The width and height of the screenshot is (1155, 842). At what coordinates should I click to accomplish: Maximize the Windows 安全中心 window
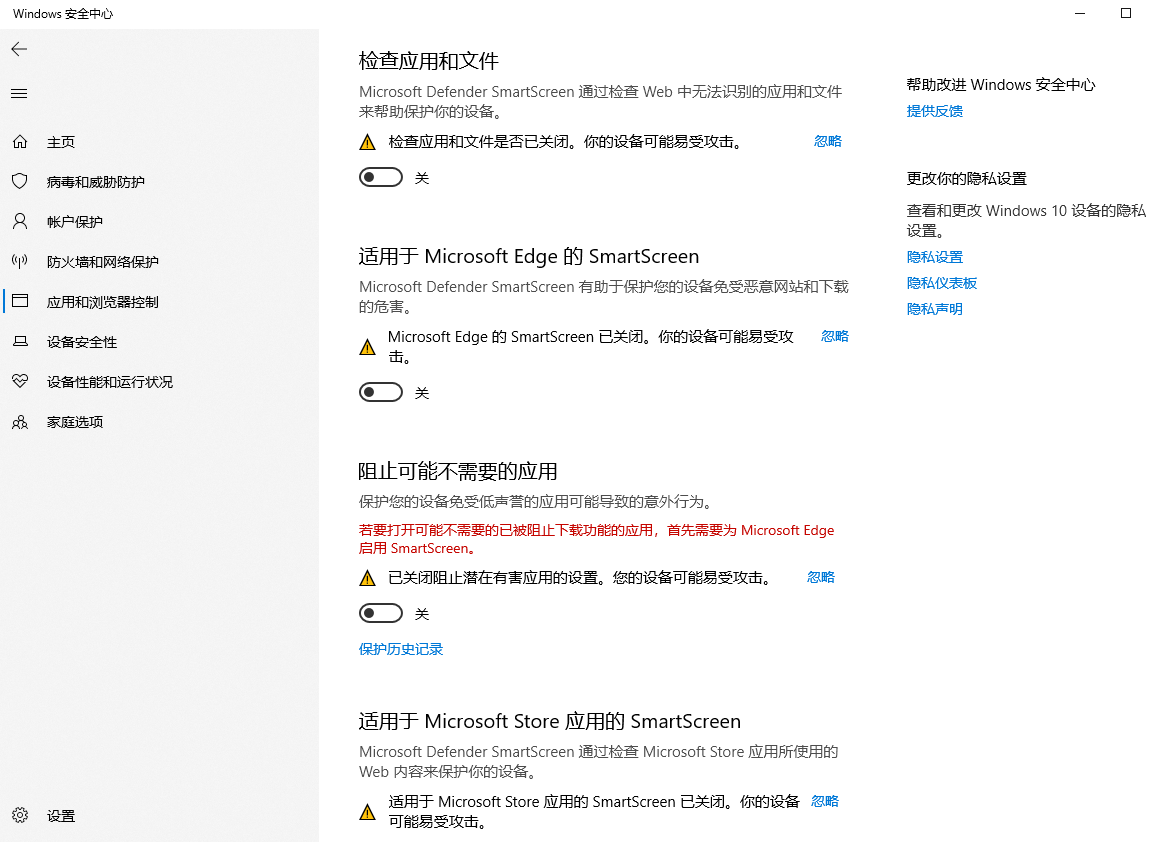pyautogui.click(x=1126, y=13)
